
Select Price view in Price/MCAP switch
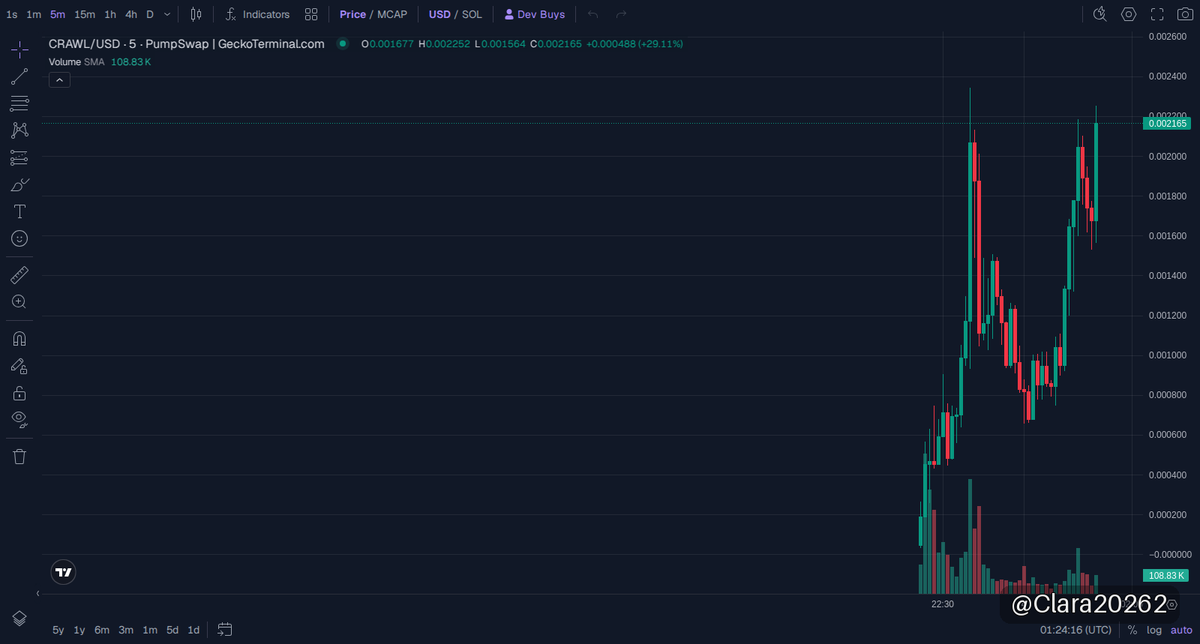(352, 14)
